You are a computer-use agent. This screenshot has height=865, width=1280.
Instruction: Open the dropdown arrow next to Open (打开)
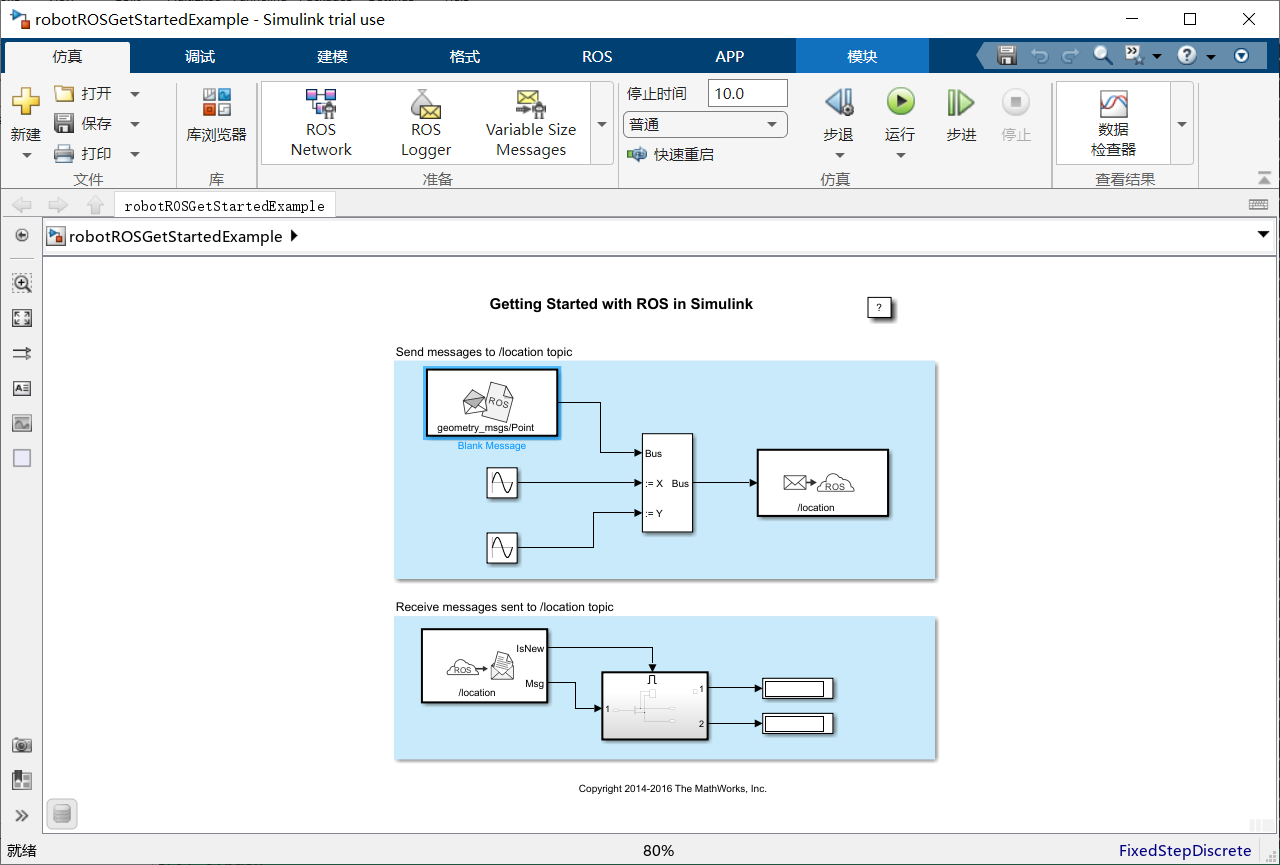[x=135, y=94]
